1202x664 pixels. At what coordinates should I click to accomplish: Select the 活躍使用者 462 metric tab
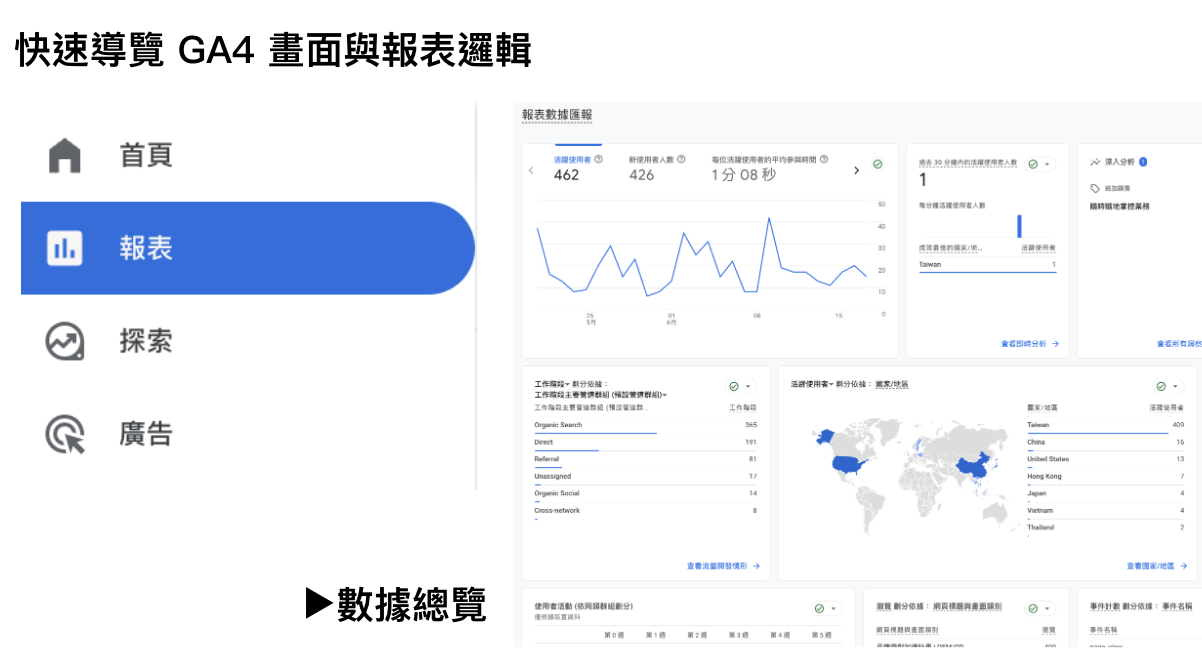click(578, 168)
